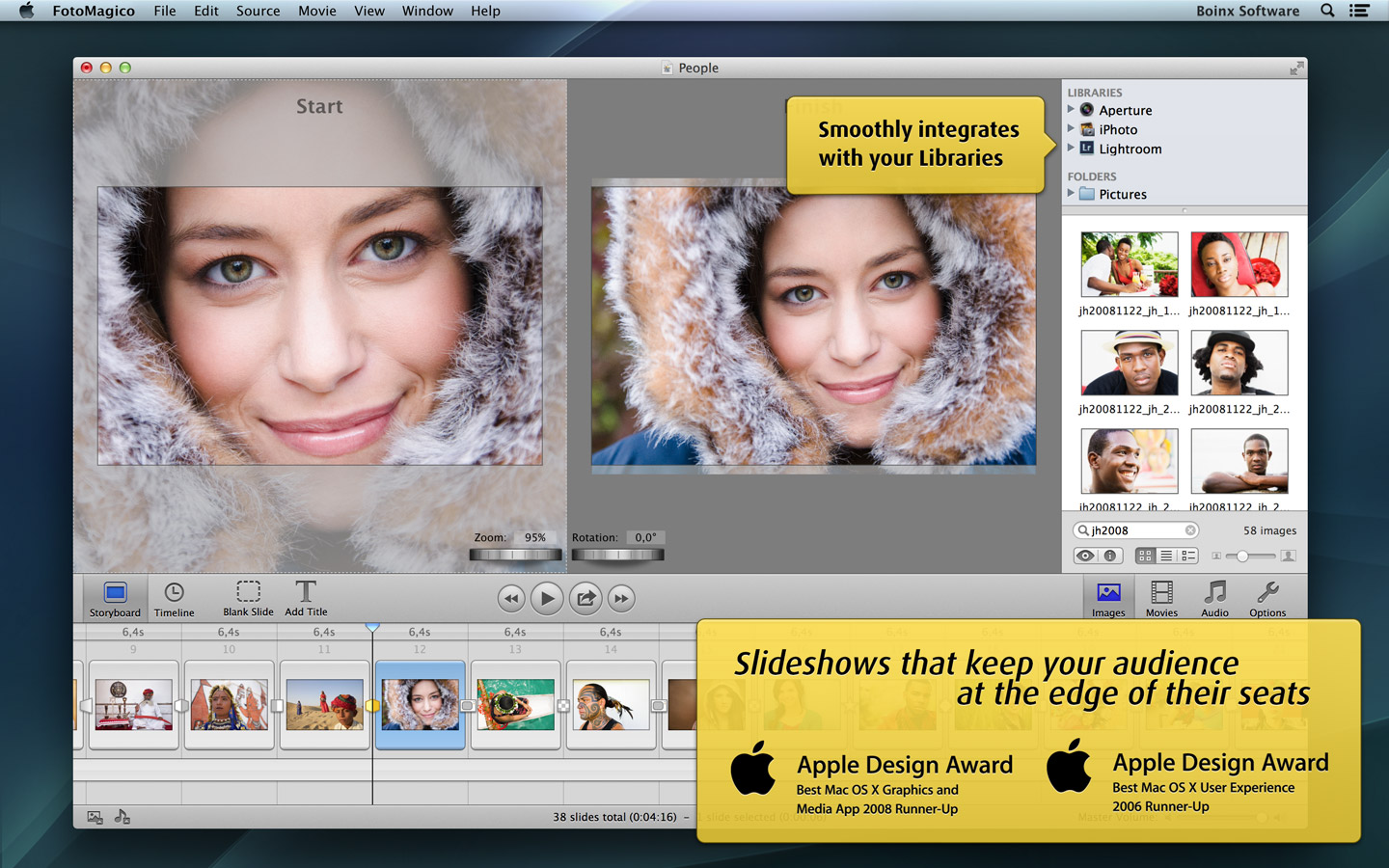Show the Movies browser

point(1161,598)
